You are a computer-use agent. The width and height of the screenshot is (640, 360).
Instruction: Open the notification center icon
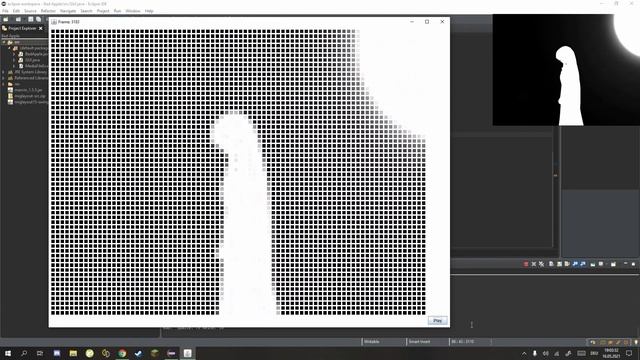coord(629,353)
